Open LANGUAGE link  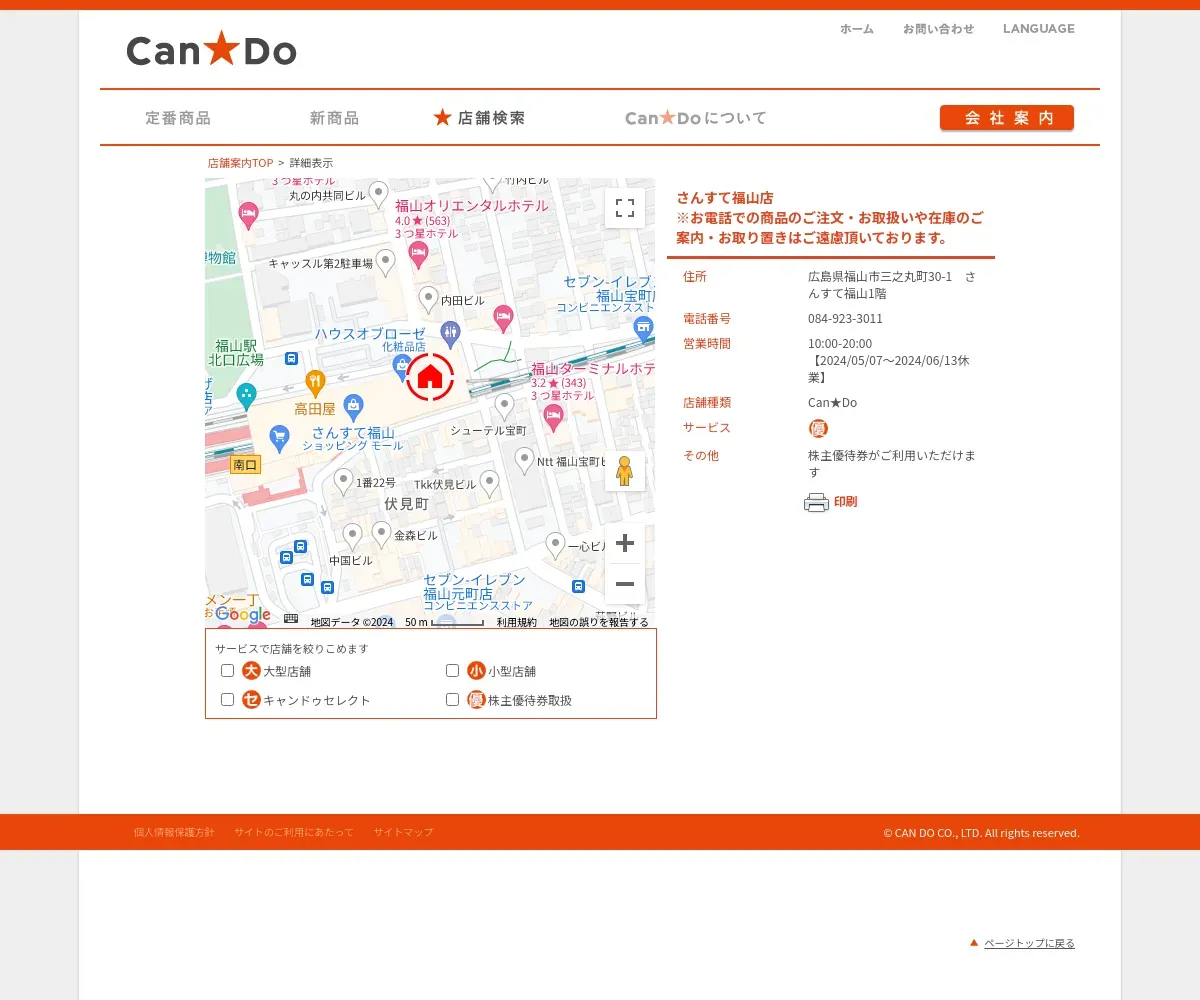coord(1039,29)
